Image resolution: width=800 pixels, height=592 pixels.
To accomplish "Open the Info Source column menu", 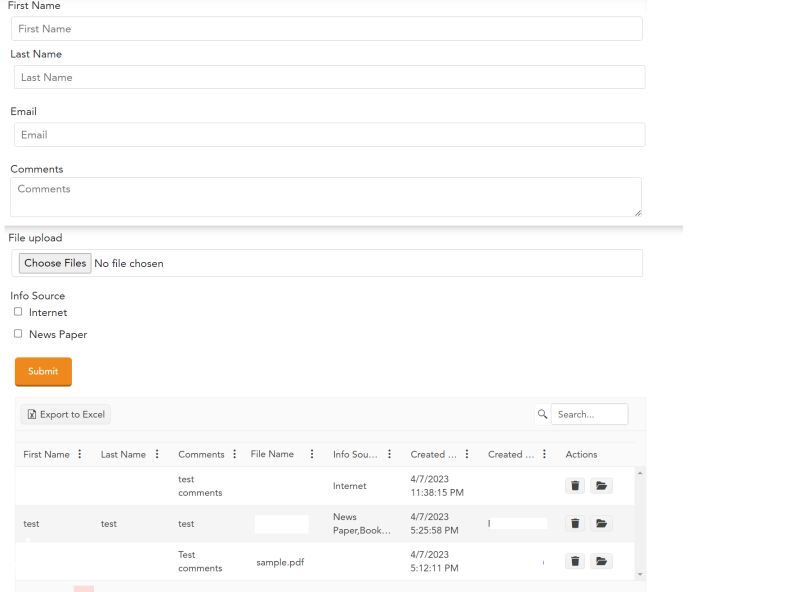I will [x=389, y=454].
